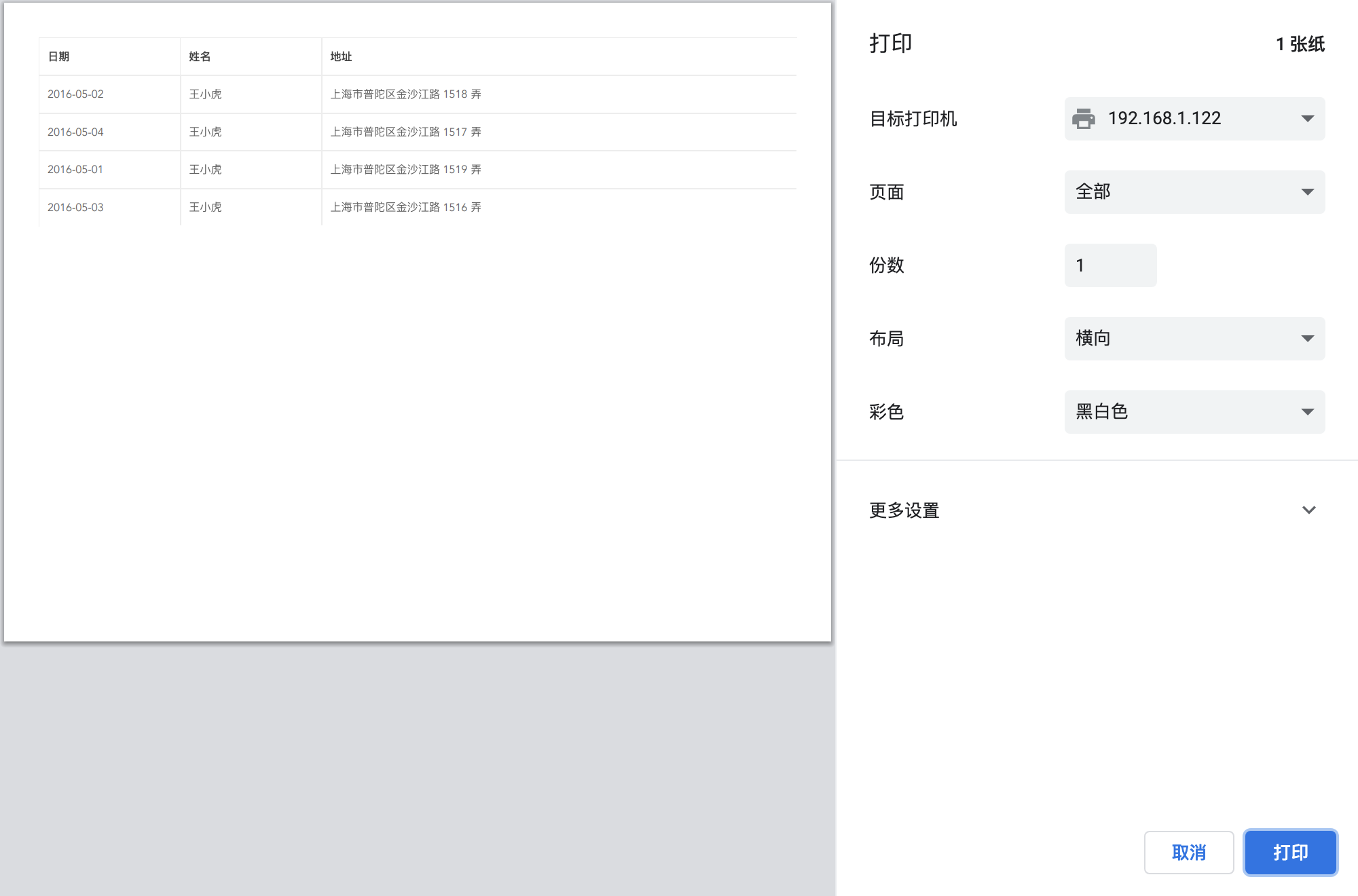1358x896 pixels.
Task: Click the address ending in 1519 弄
Action: (x=405, y=170)
